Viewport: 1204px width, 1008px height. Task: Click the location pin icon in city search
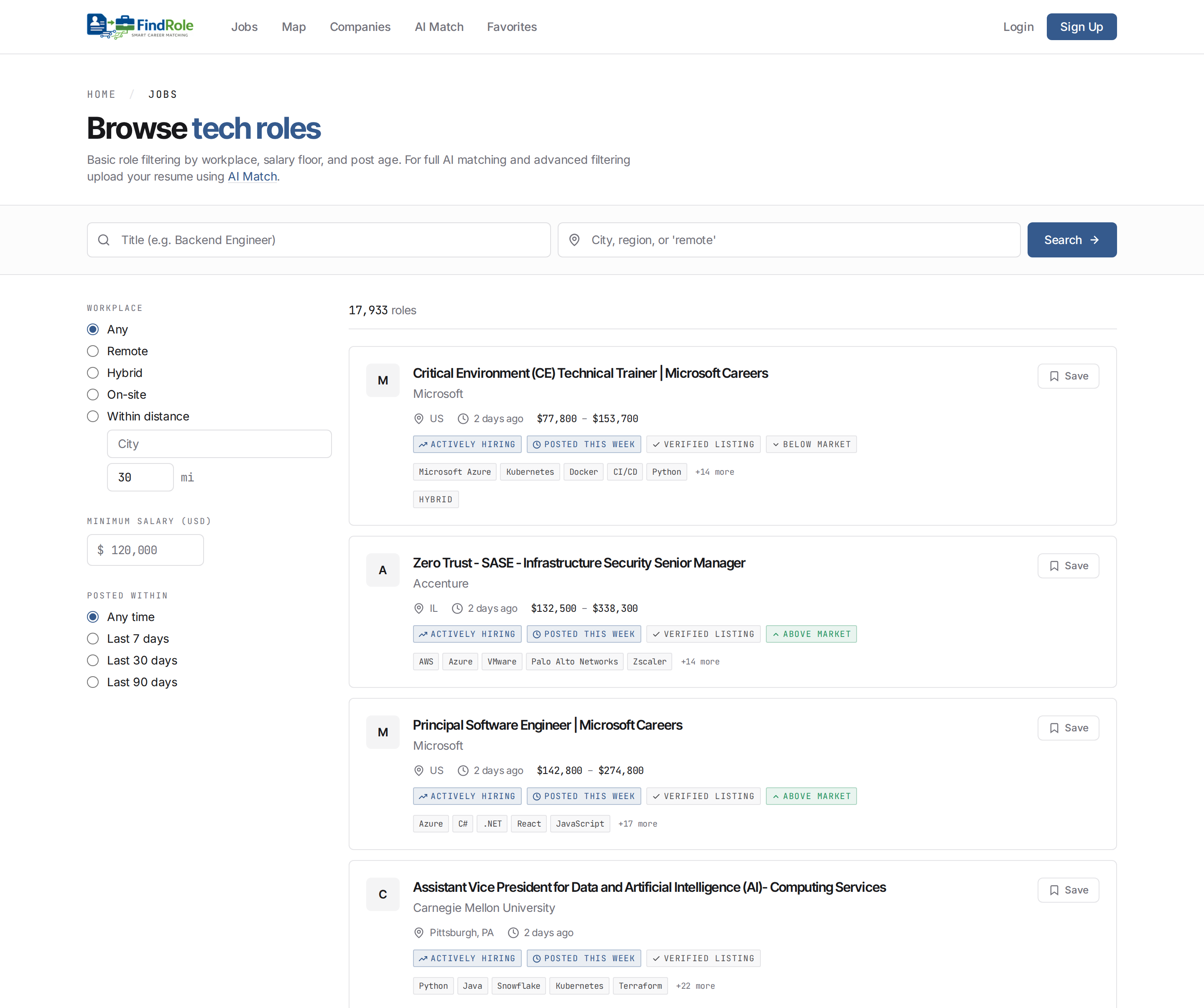[x=574, y=240]
